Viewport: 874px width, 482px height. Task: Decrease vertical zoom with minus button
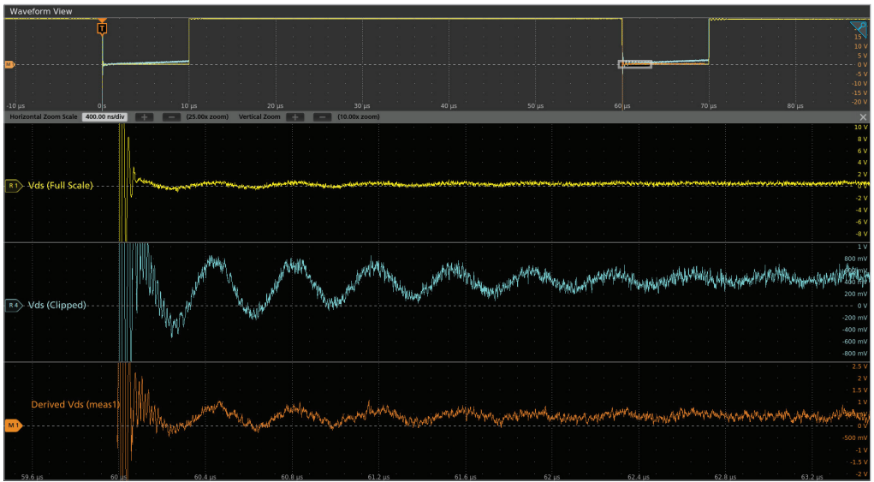320,116
